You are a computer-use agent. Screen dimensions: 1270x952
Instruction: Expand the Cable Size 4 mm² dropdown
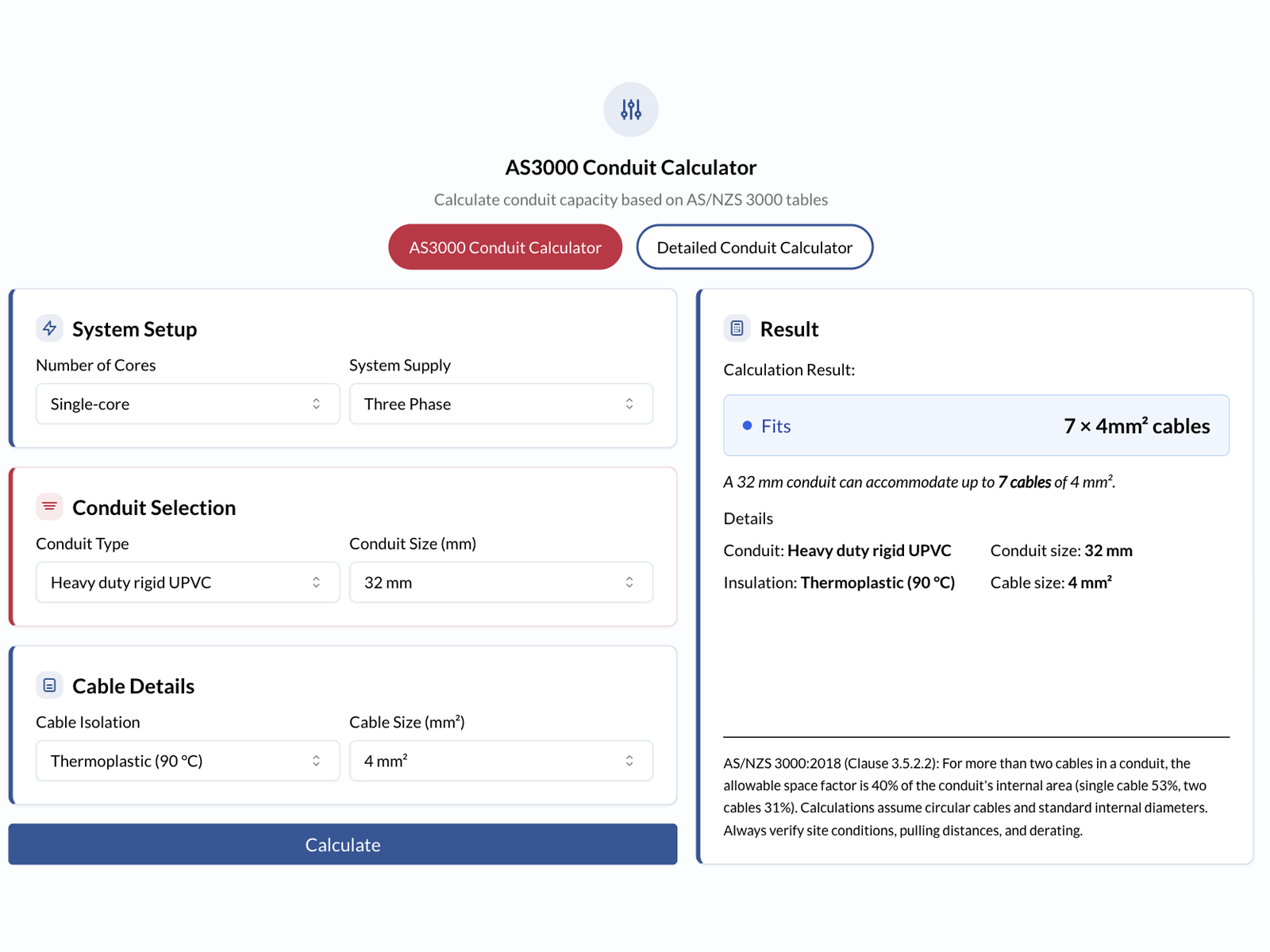[x=501, y=761]
